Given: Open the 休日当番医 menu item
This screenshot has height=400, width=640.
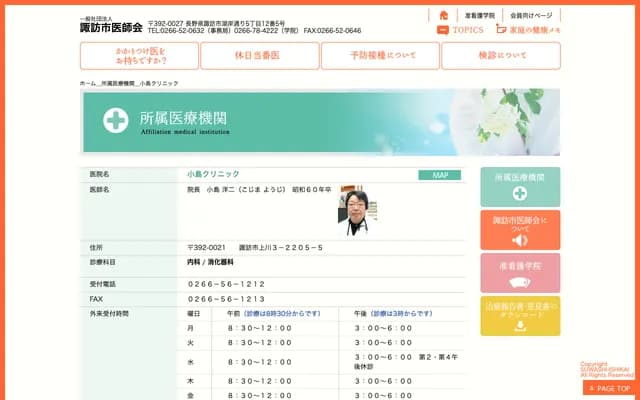Looking at the screenshot, I should 259,56.
